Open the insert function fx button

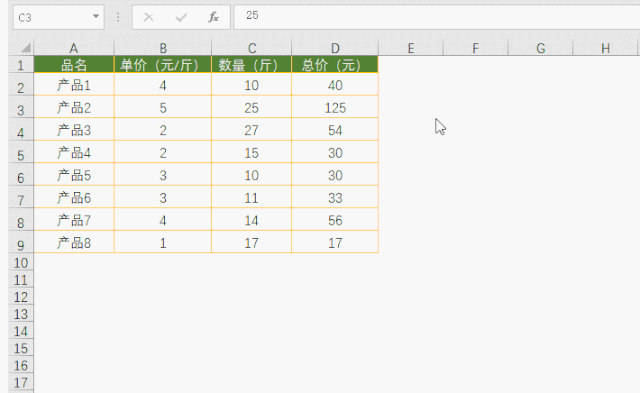[213, 17]
